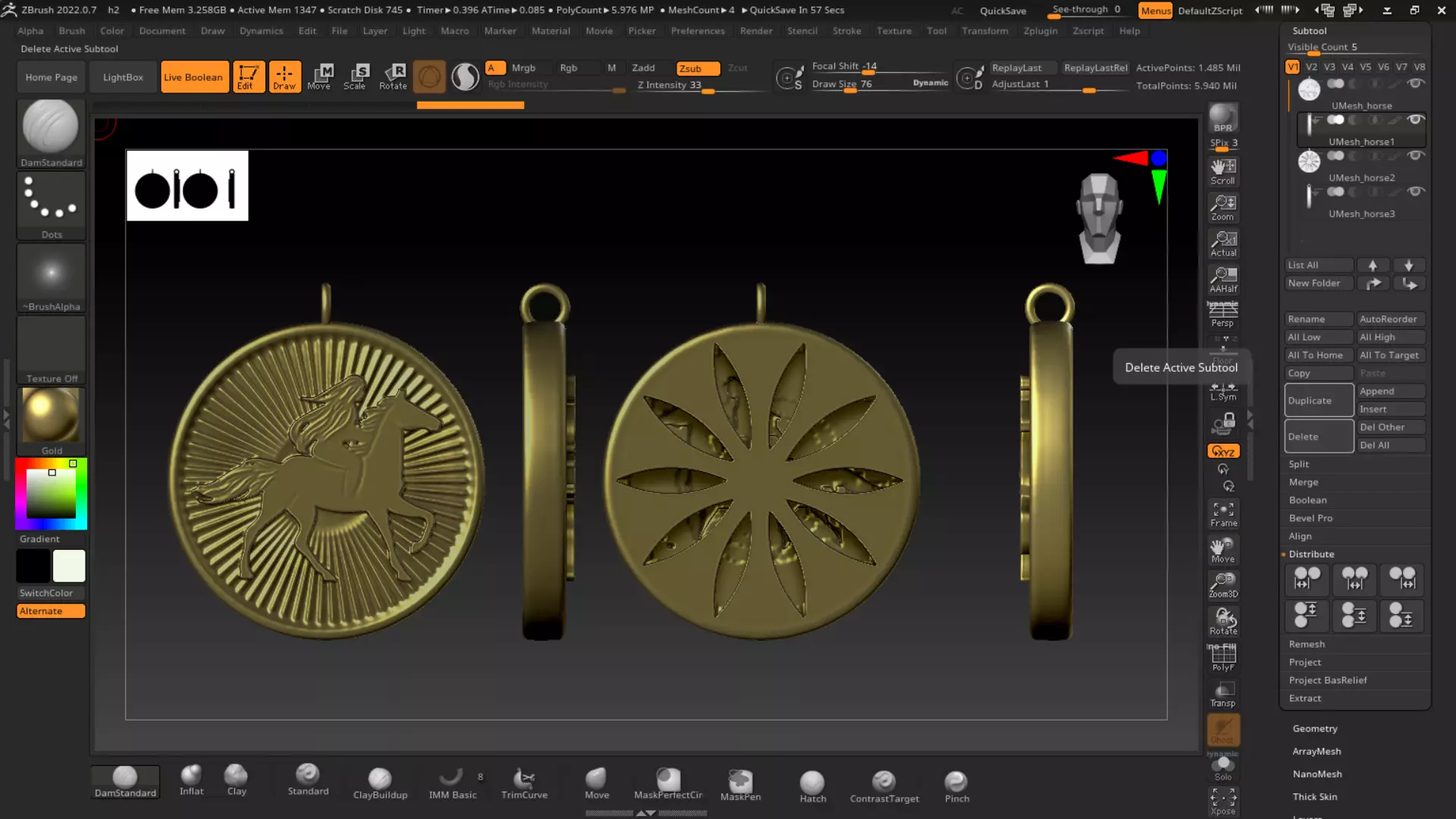
Task: Expand the ArrayMesh section
Action: click(x=1316, y=752)
